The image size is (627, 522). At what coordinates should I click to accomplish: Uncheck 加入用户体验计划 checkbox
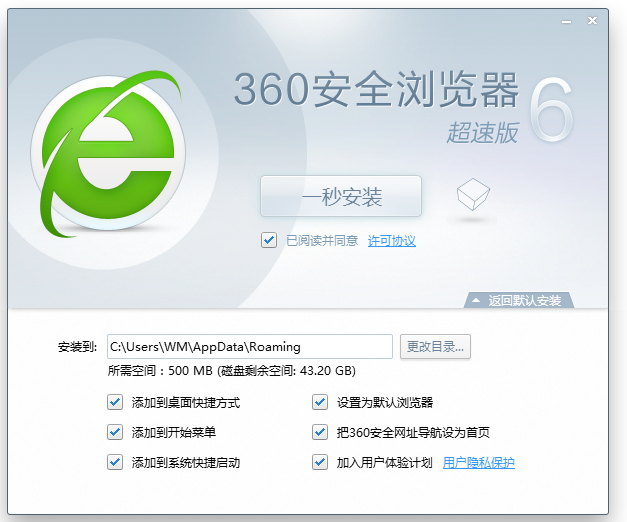pyautogui.click(x=320, y=462)
